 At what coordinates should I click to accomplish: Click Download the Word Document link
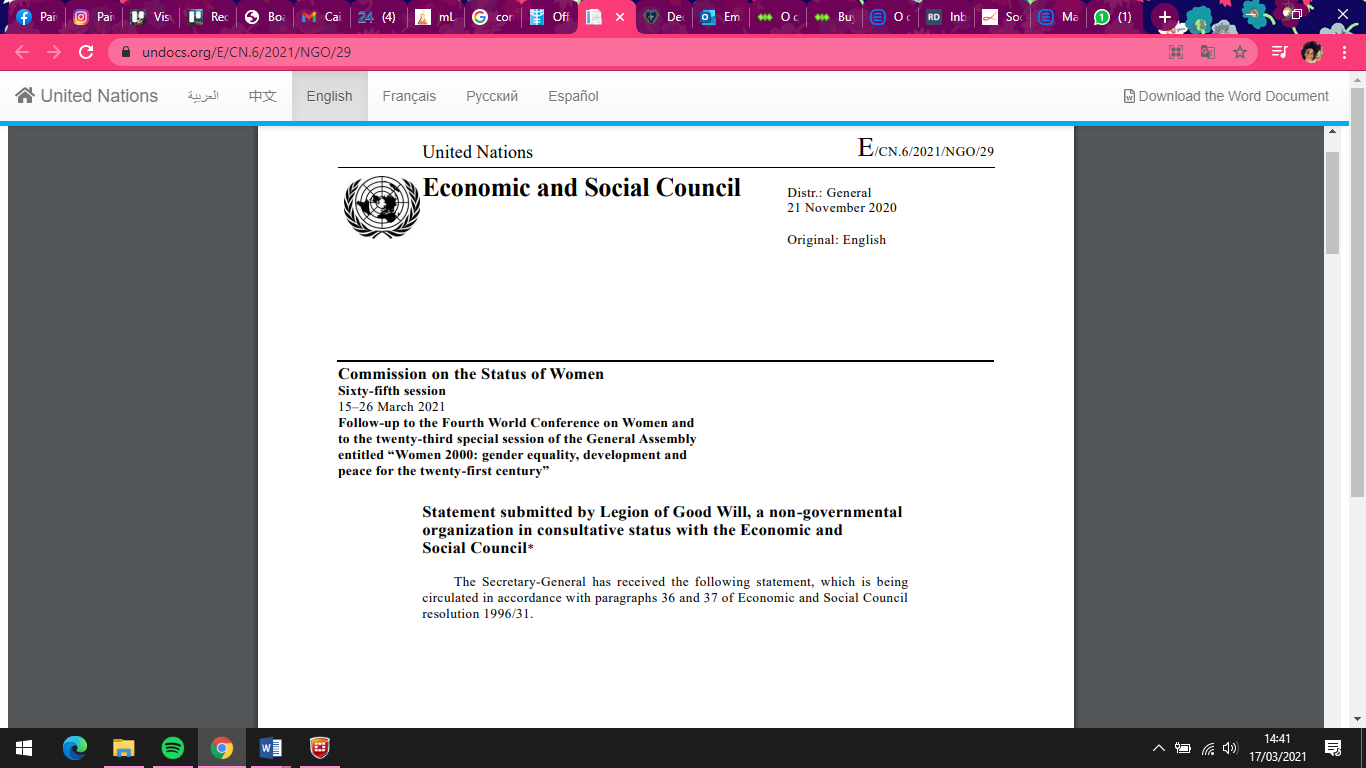pos(1226,96)
